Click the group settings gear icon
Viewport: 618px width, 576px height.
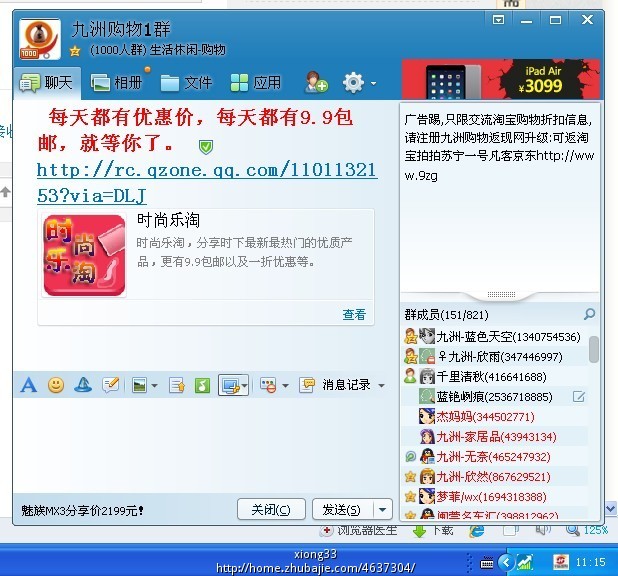[353, 83]
